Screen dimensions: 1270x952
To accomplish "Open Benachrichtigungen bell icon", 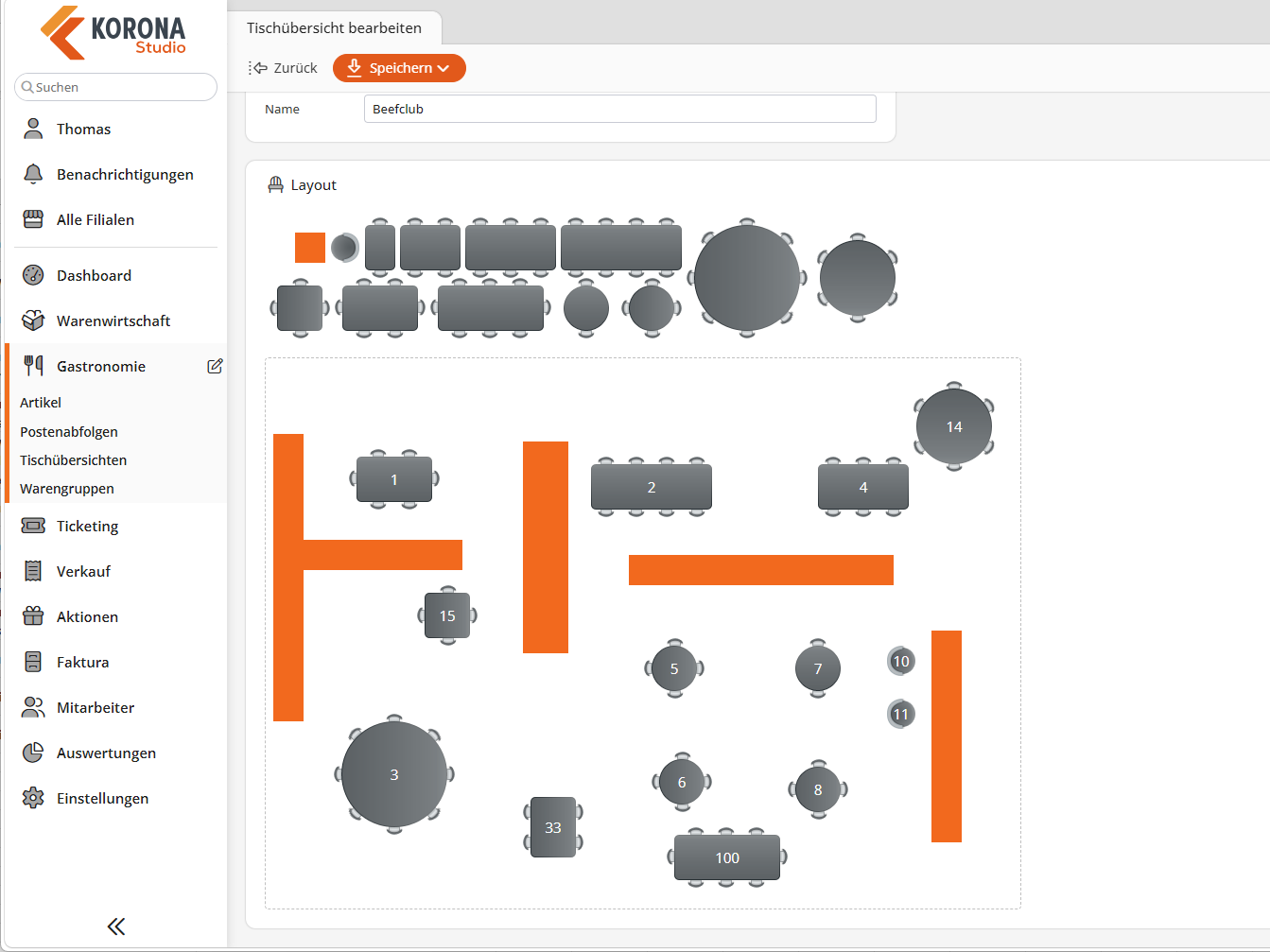I will [x=33, y=174].
